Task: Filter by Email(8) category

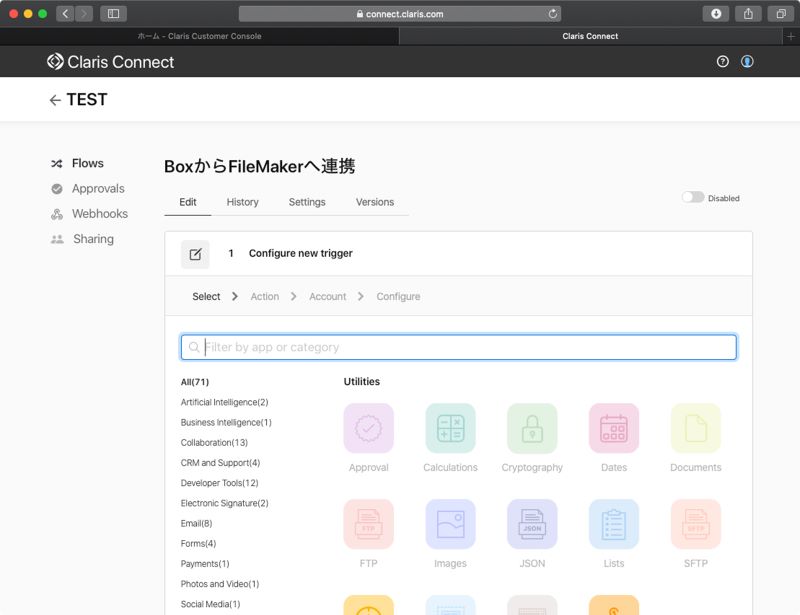Action: click(x=196, y=523)
